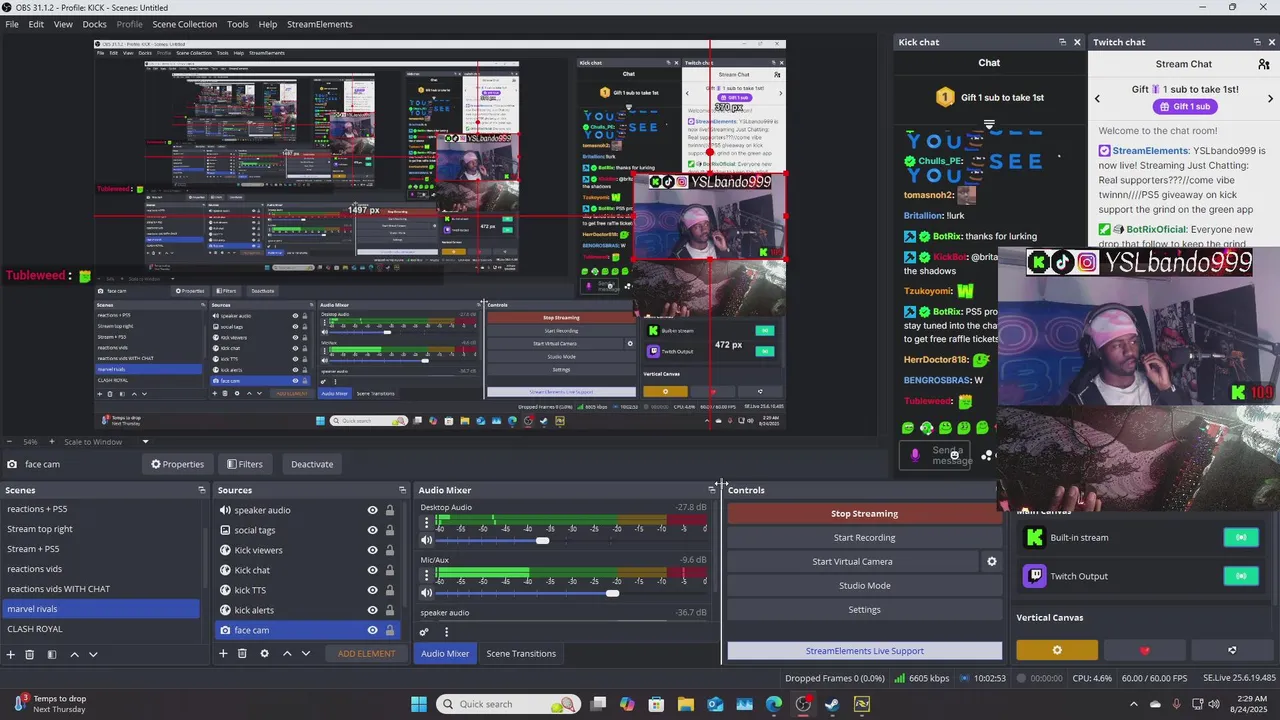Image resolution: width=1280 pixels, height=720 pixels.
Task: Click the heart button in Vertical Canvas
Action: [1145, 650]
